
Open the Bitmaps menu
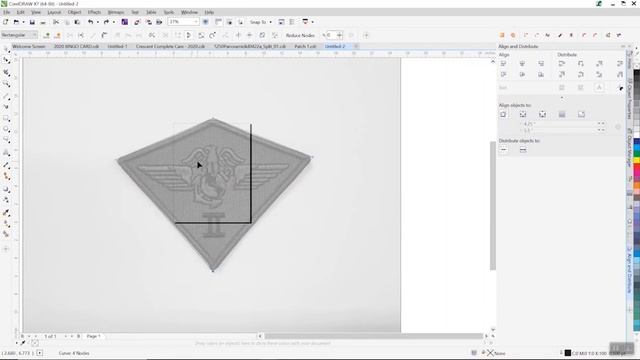(x=116, y=13)
